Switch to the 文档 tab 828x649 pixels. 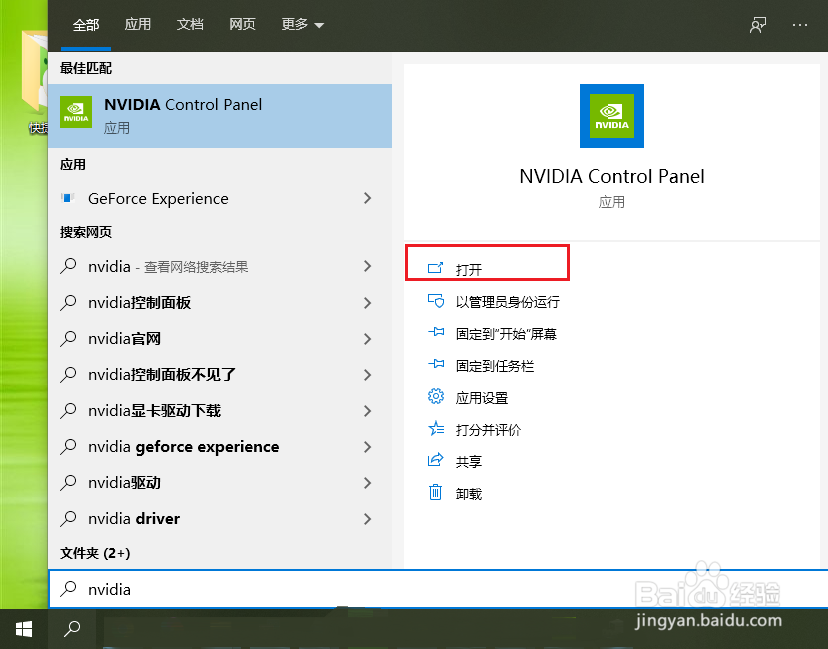tap(190, 25)
